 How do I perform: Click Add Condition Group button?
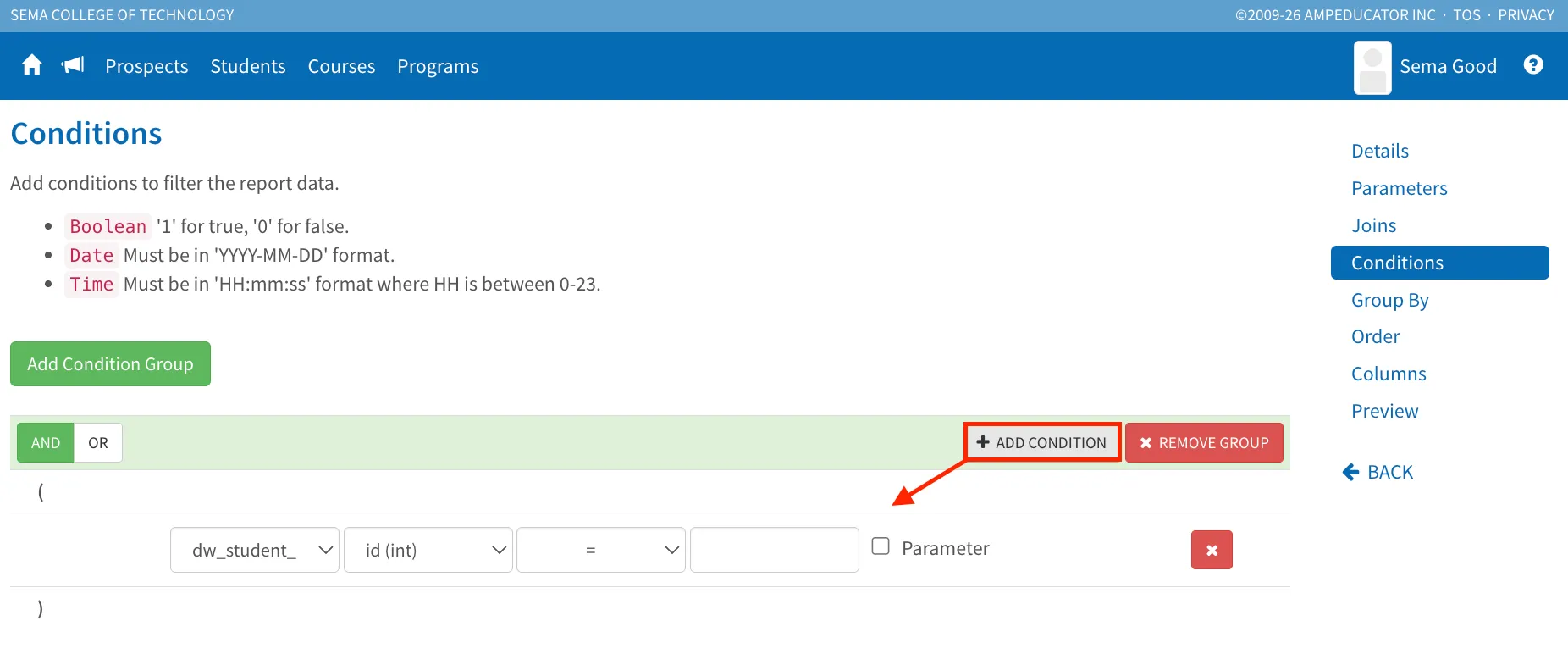click(x=110, y=363)
